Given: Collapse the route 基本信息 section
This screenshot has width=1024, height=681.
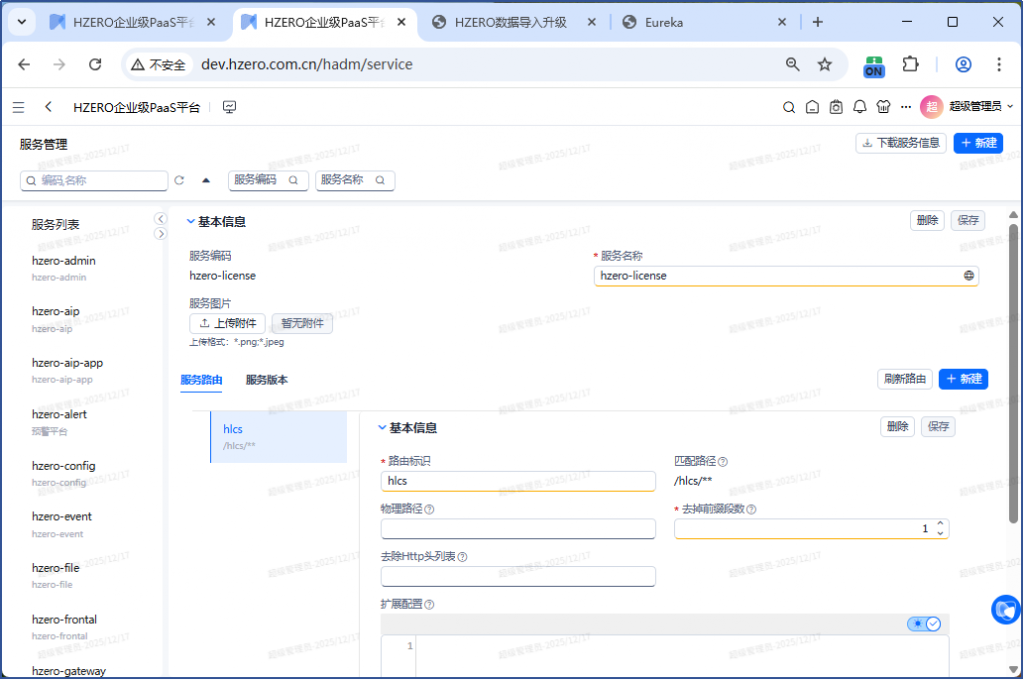Looking at the screenshot, I should click(x=382, y=427).
